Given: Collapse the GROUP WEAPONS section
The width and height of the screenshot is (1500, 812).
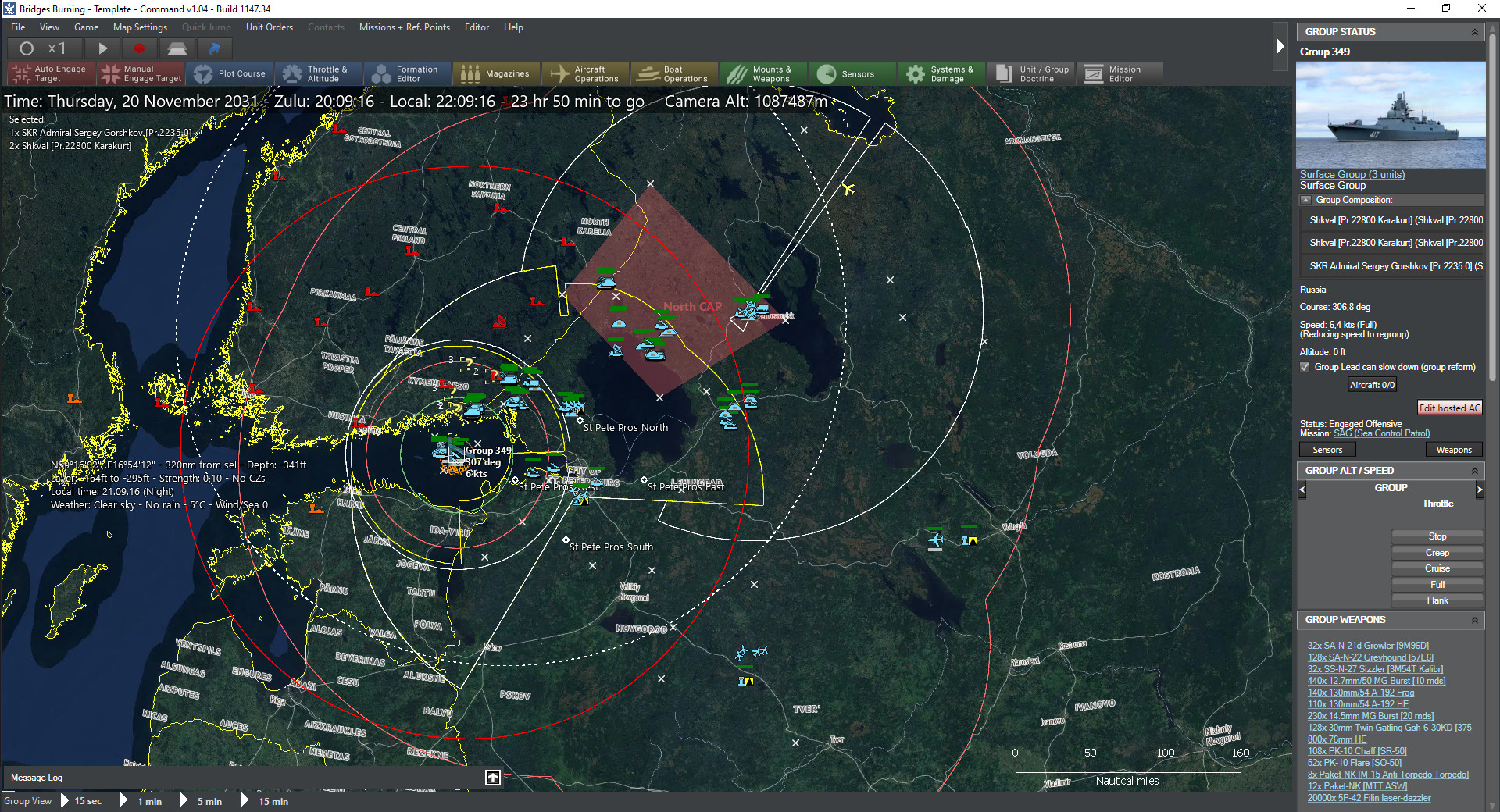Looking at the screenshot, I should click(x=1474, y=620).
